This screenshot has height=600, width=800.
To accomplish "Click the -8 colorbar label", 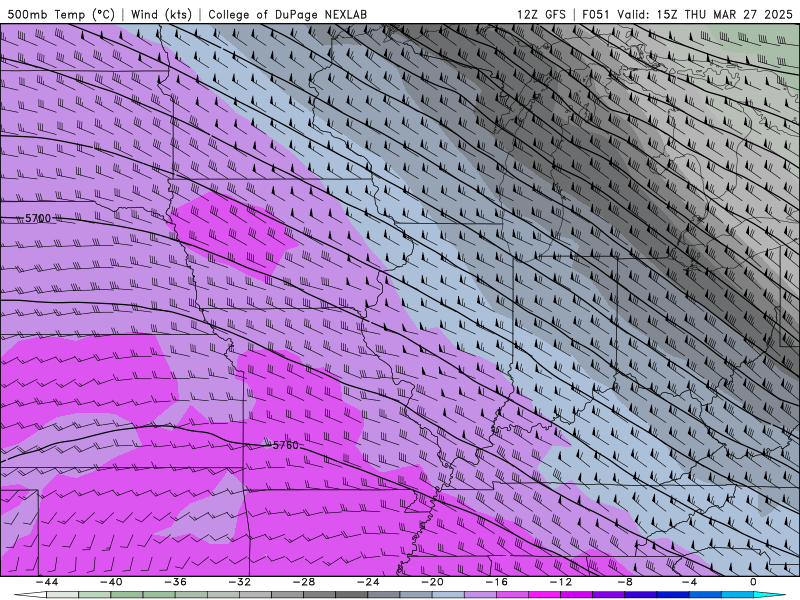I will click(625, 582).
